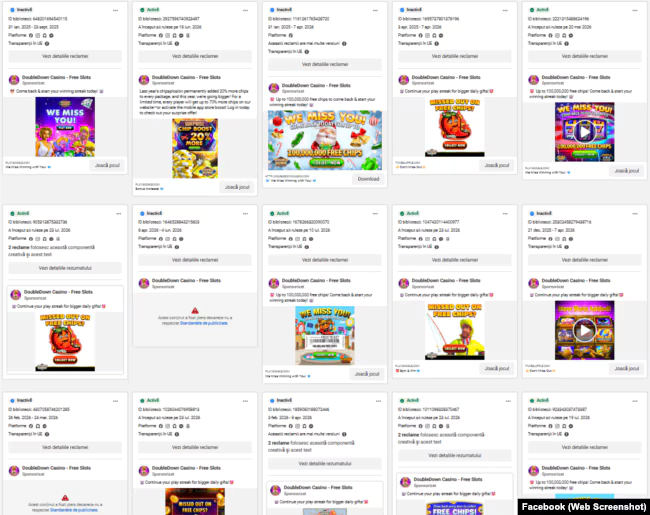The width and height of the screenshot is (650, 515).
Task: Click EU transparency info icon on ad ended 23 sept. 2025
Action: [x=47, y=44]
